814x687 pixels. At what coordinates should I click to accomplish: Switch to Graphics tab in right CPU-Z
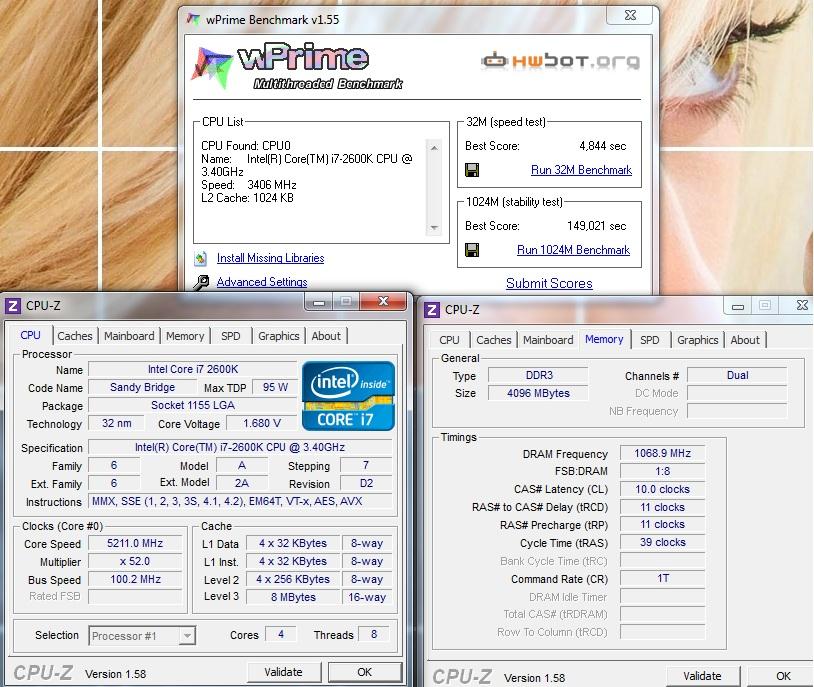(698, 340)
